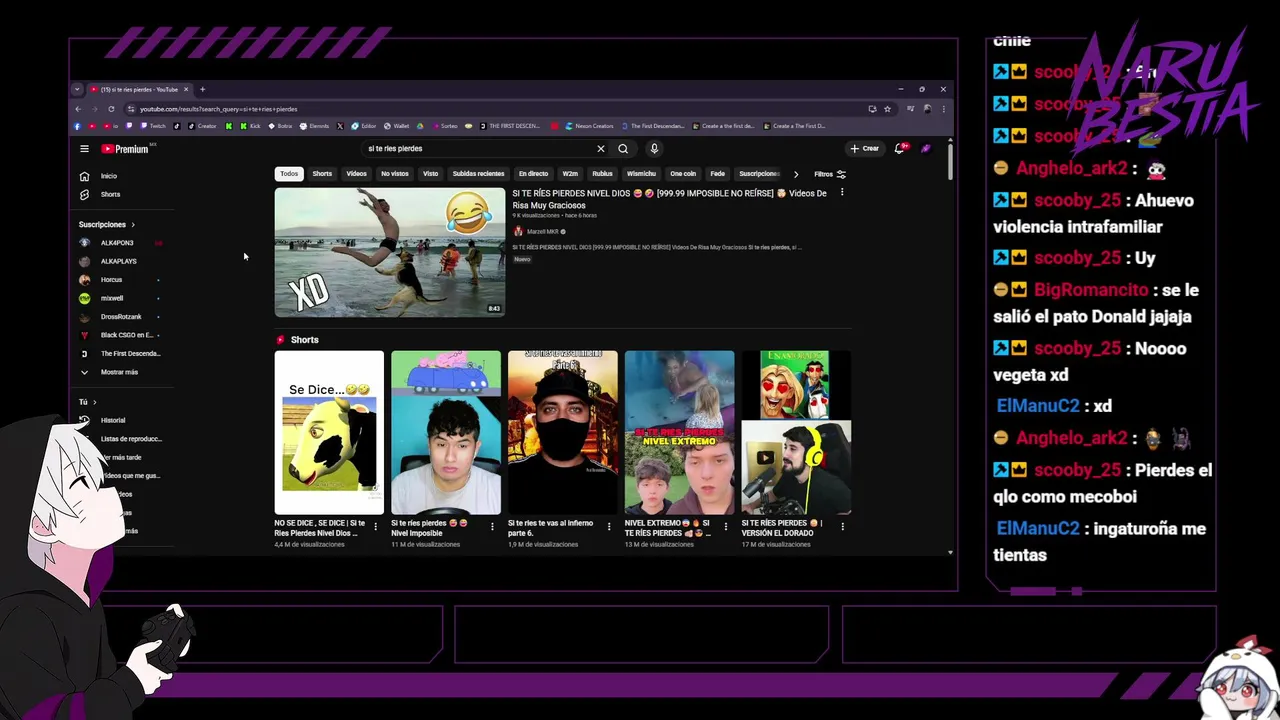Open YouTube notifications bell
This screenshot has height=720, width=1280.
900,148
